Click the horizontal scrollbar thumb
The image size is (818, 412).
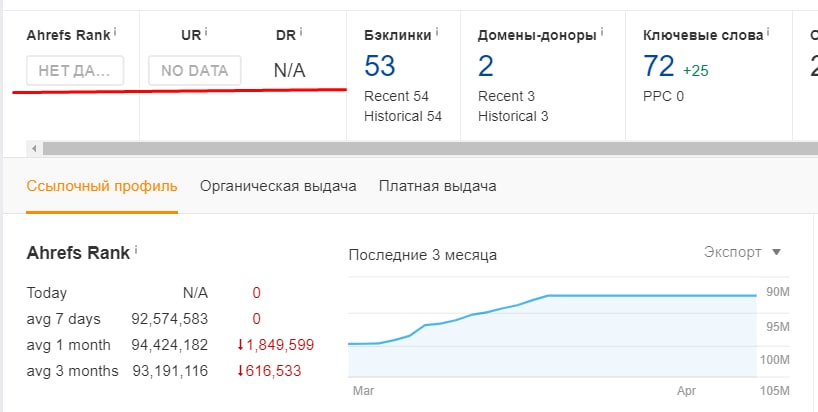coord(430,149)
